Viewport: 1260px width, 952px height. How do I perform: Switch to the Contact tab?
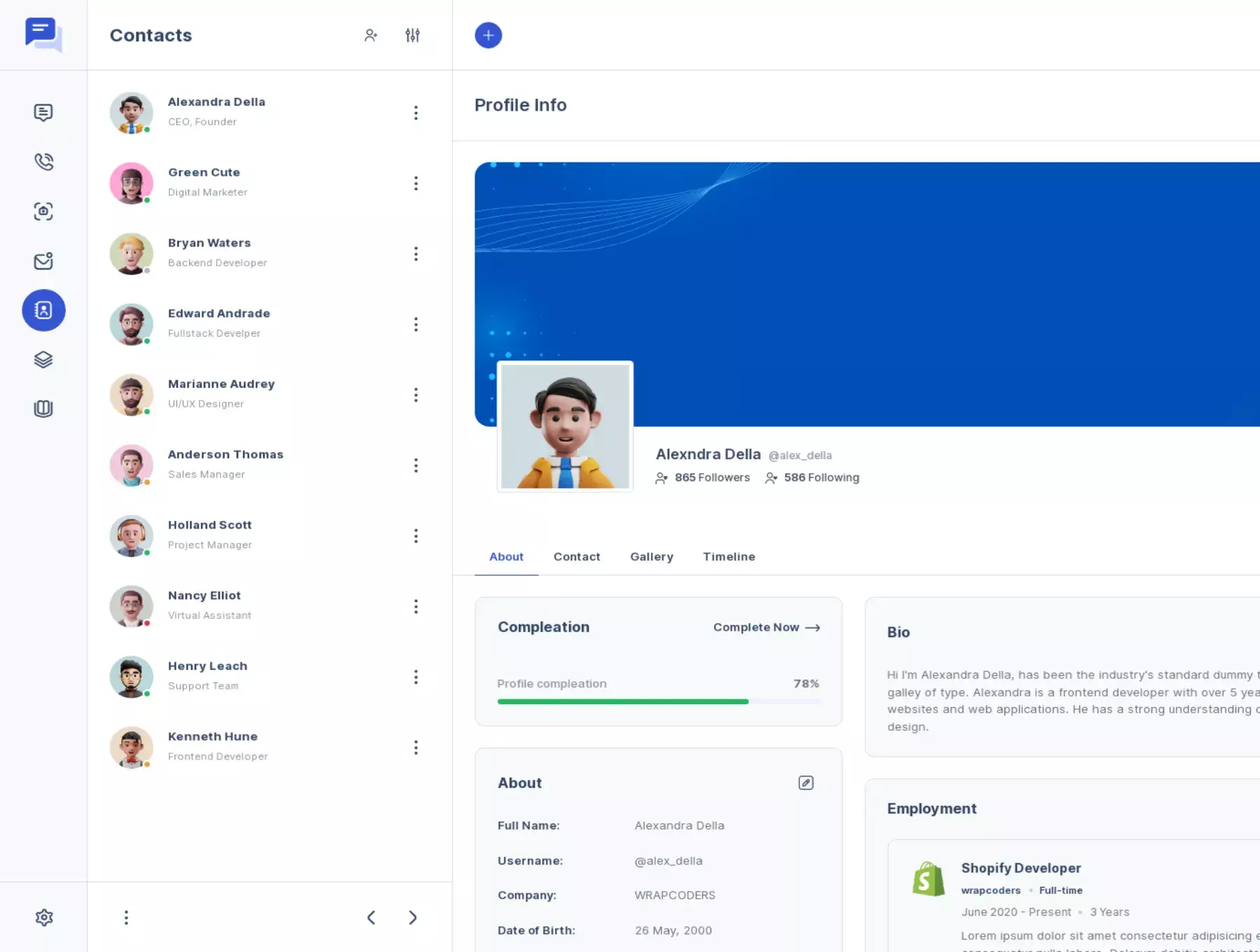577,556
